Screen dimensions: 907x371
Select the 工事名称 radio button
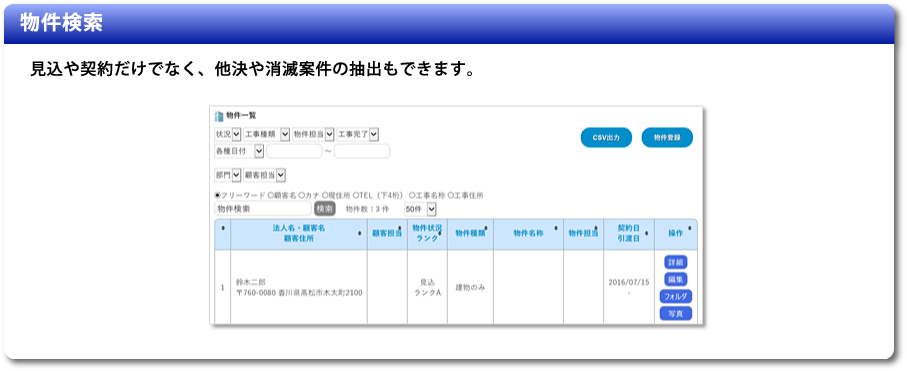411,196
